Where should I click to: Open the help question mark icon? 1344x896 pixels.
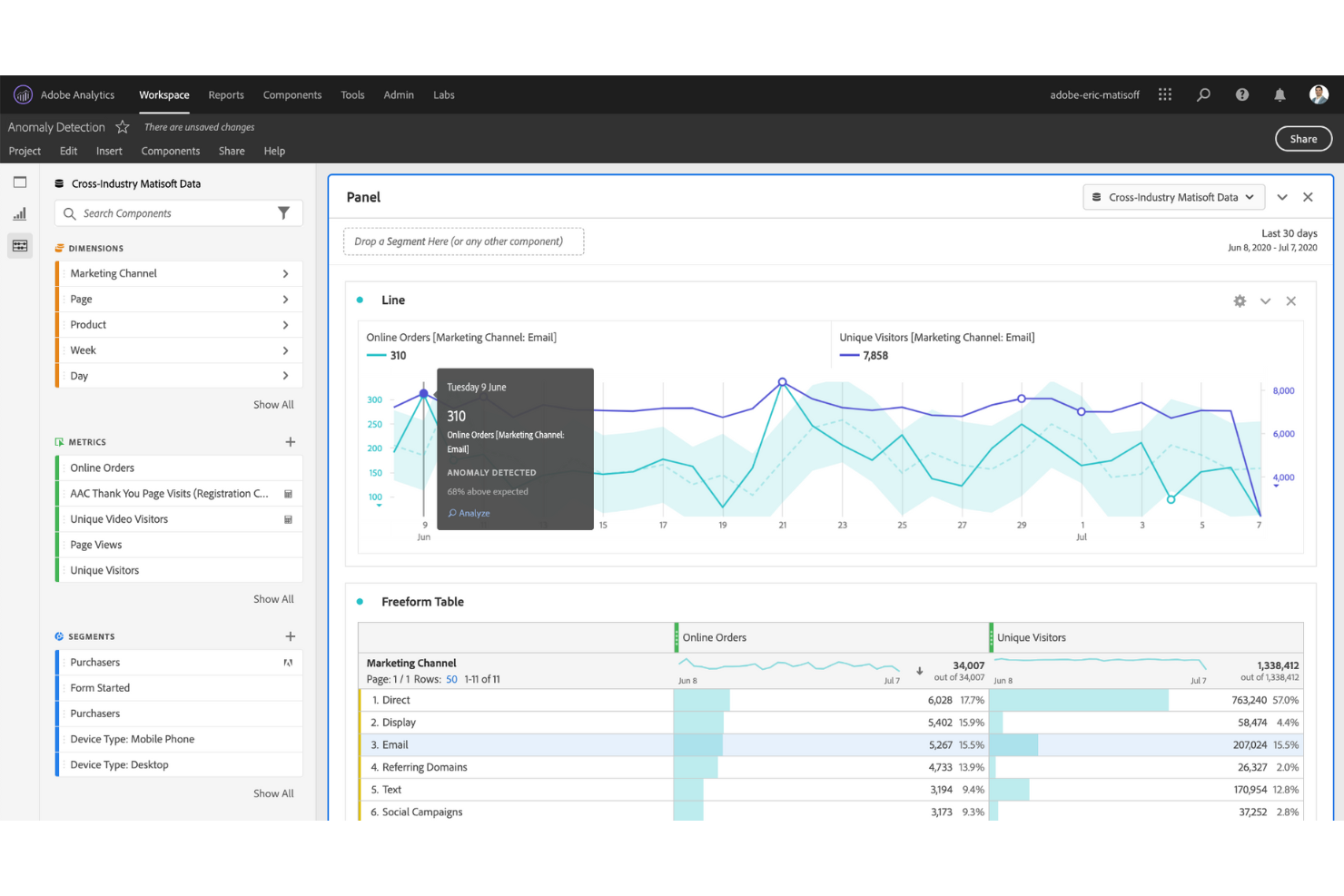tap(1242, 94)
